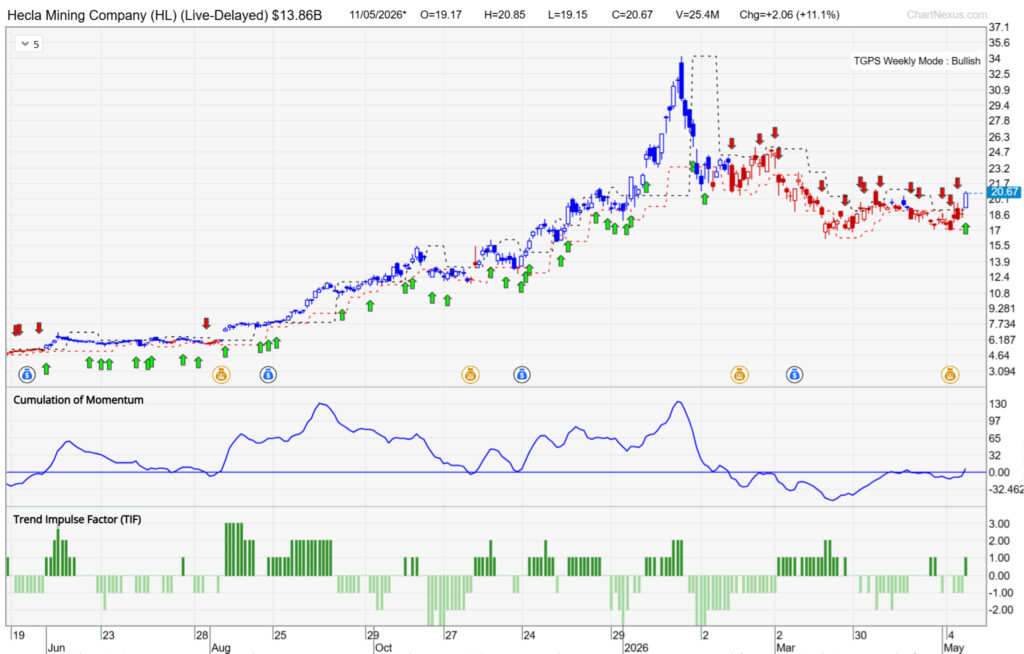Image resolution: width=1024 pixels, height=654 pixels.
Task: Click the Oct month label on the time axis
Action: coord(383,647)
